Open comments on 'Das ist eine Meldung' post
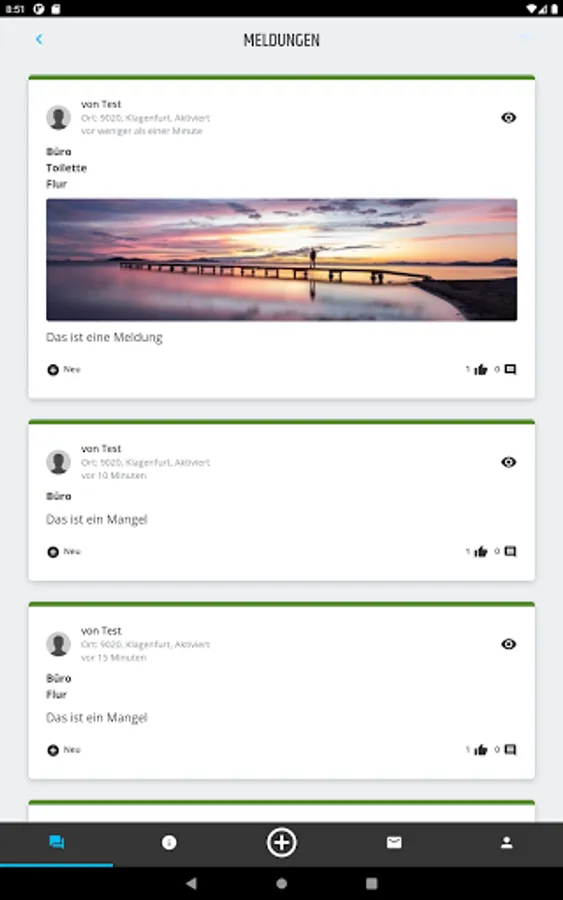This screenshot has height=900, width=563. (510, 369)
